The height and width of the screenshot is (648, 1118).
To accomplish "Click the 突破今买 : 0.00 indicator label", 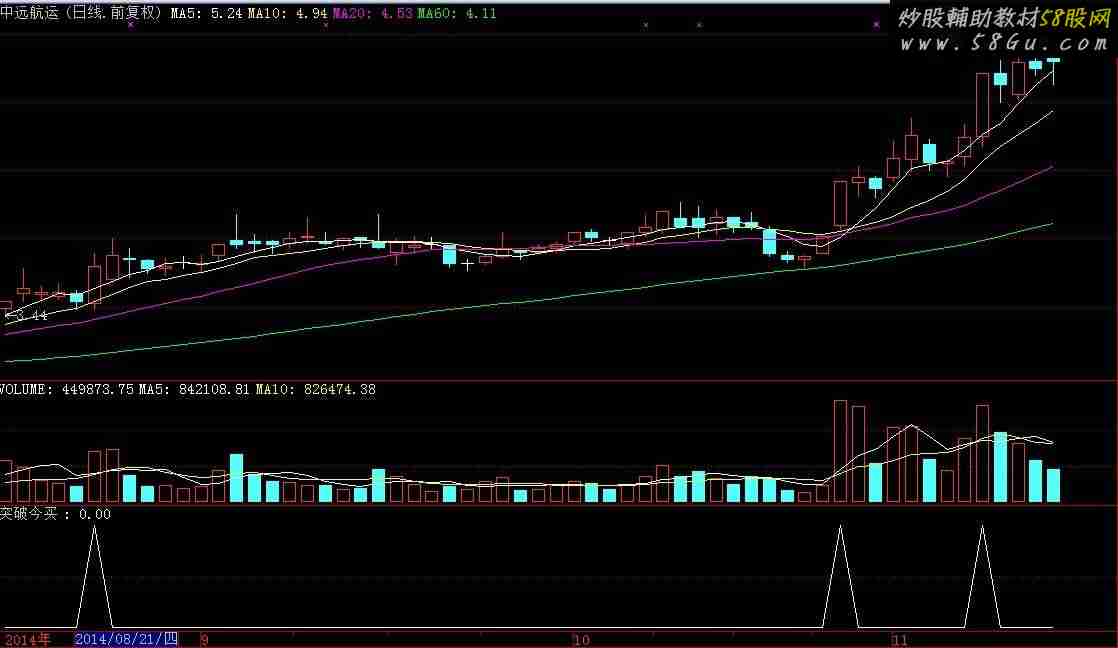I will pyautogui.click(x=56, y=513).
